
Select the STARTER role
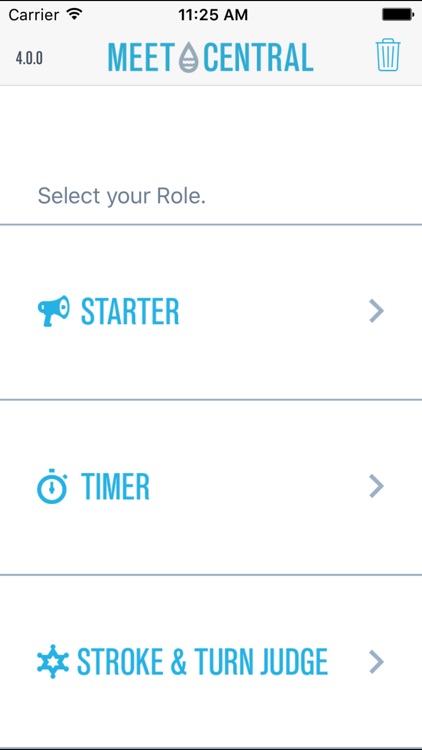211,312
